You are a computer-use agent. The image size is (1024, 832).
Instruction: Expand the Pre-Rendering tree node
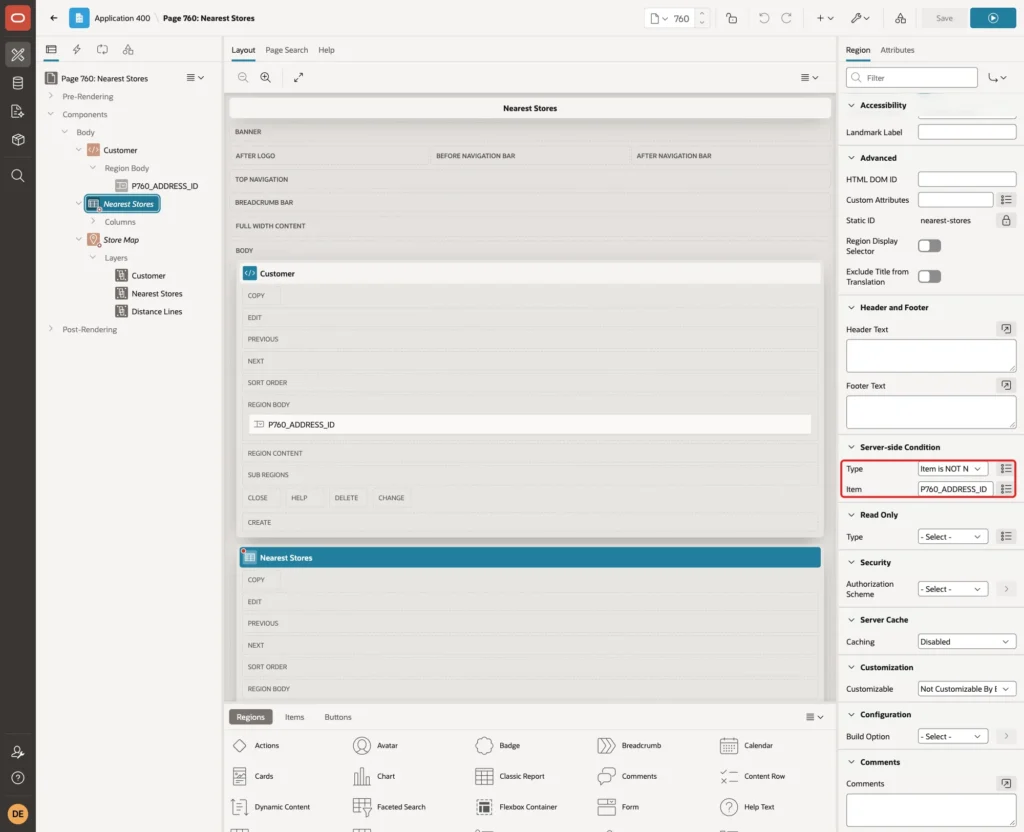[51, 96]
